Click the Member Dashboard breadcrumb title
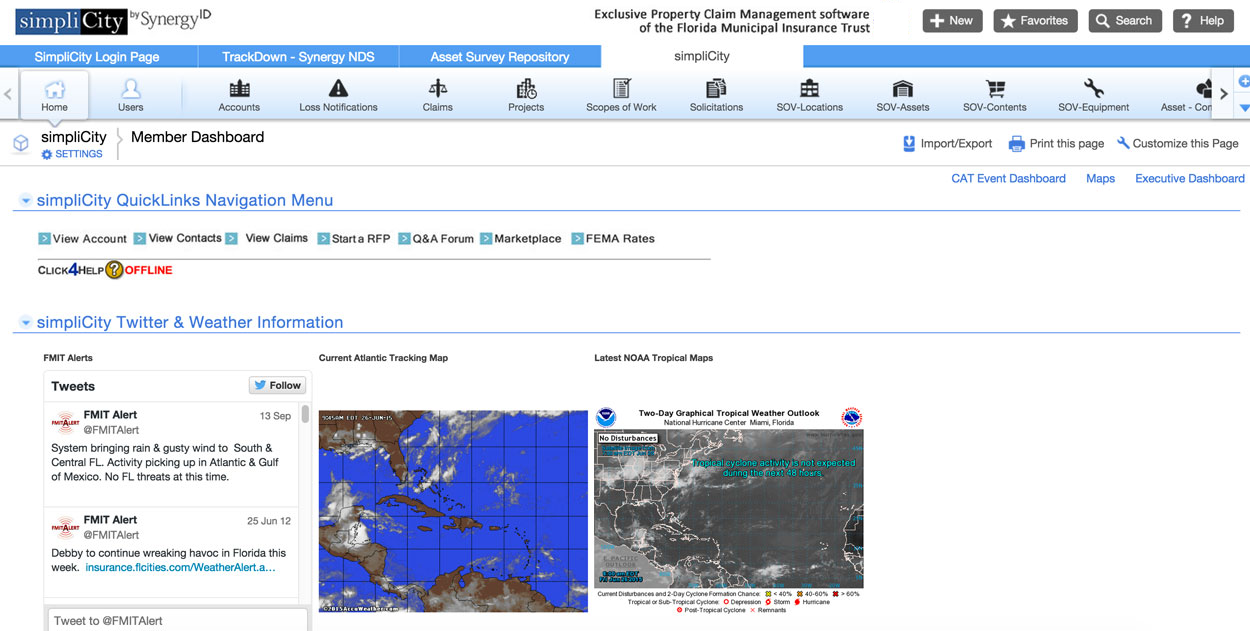The height and width of the screenshot is (631, 1250). (x=198, y=137)
